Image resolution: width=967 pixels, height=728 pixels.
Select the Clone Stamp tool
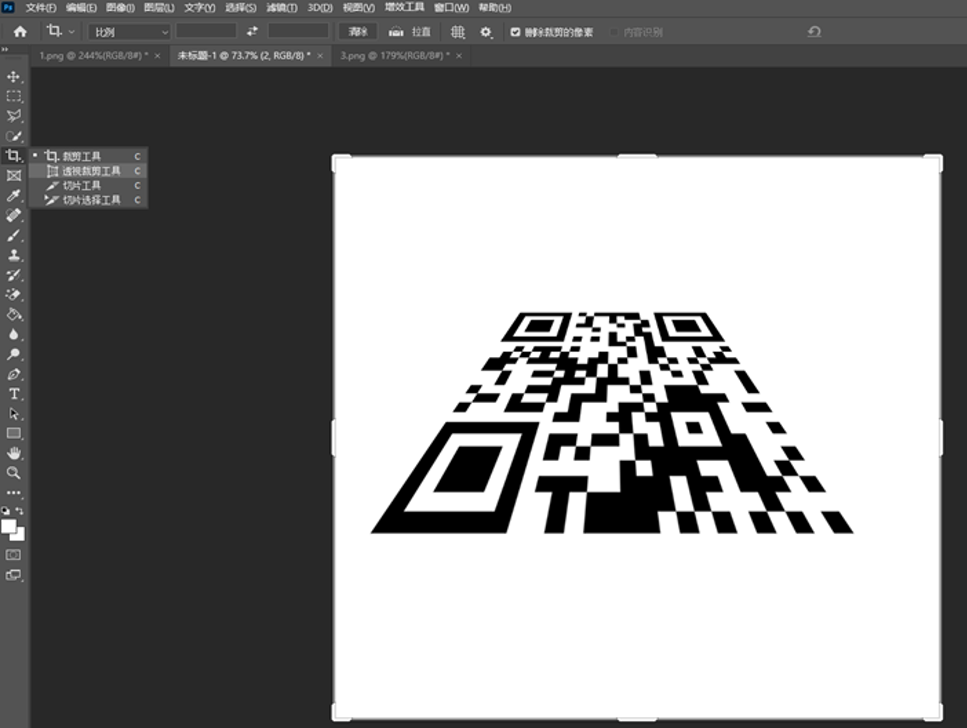coord(14,255)
